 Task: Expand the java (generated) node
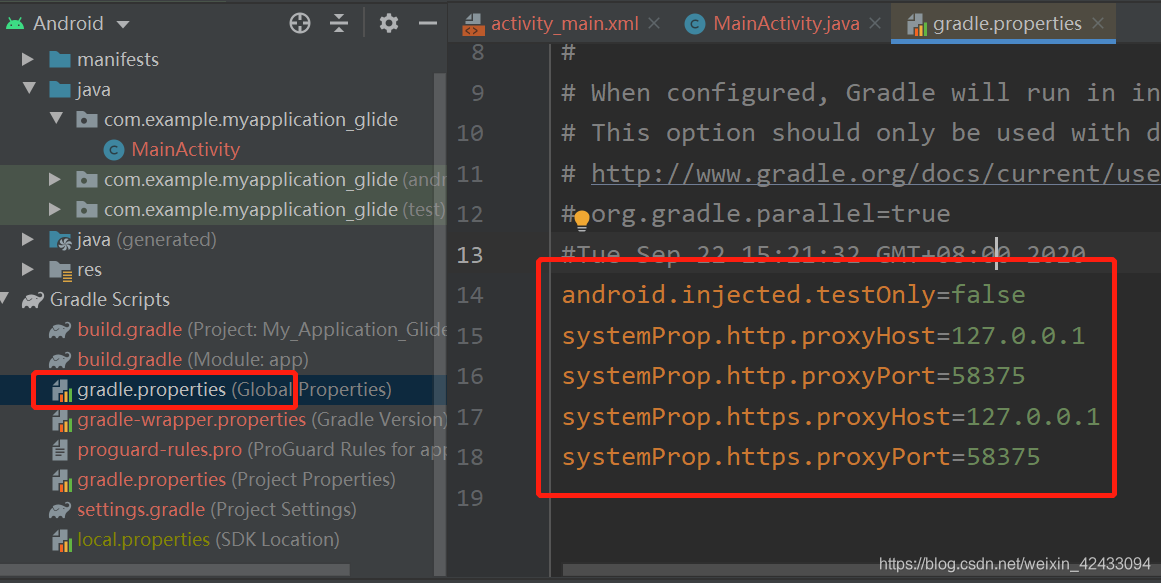[26, 238]
